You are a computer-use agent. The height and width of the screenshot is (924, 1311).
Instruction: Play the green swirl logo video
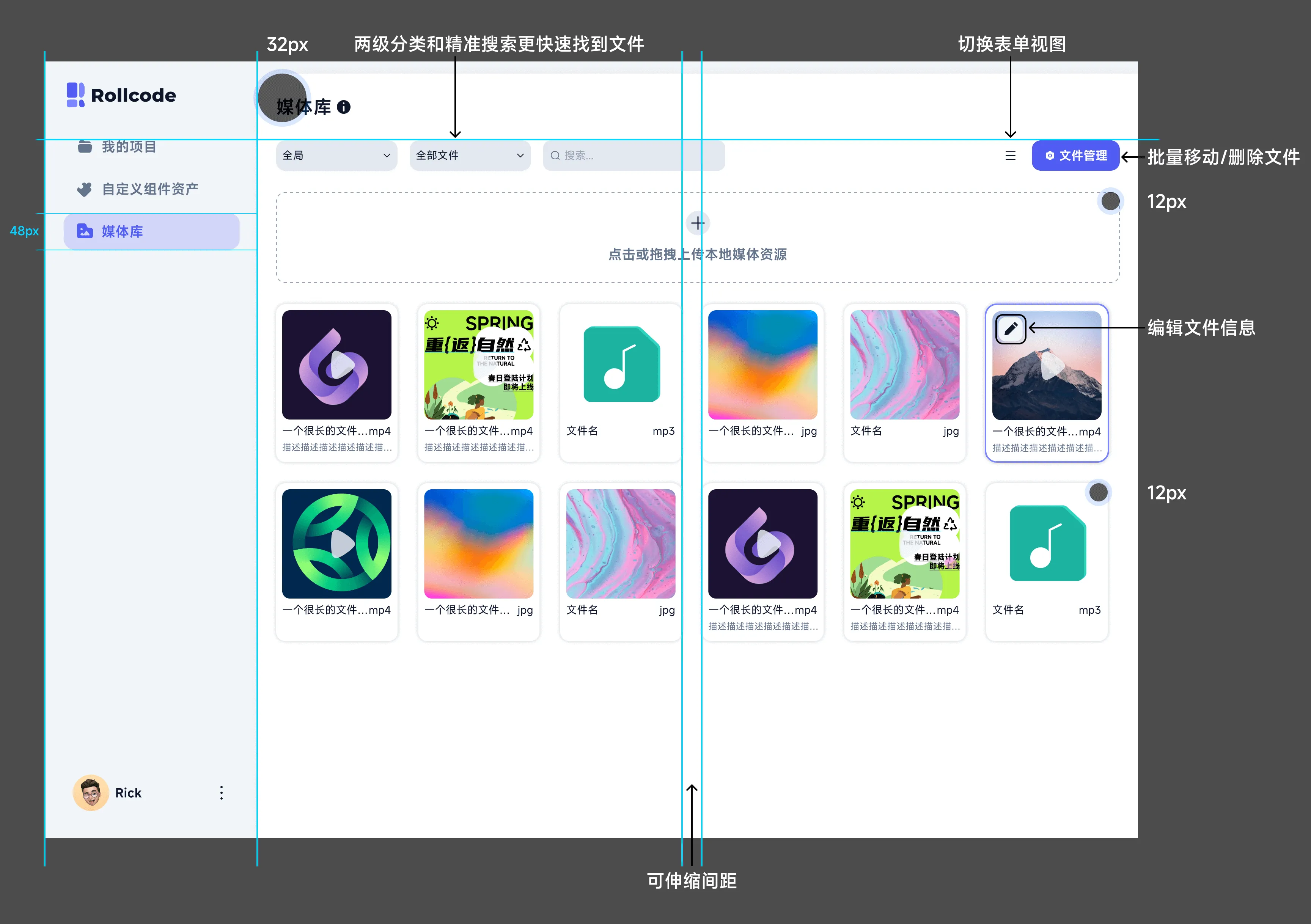[x=343, y=544]
